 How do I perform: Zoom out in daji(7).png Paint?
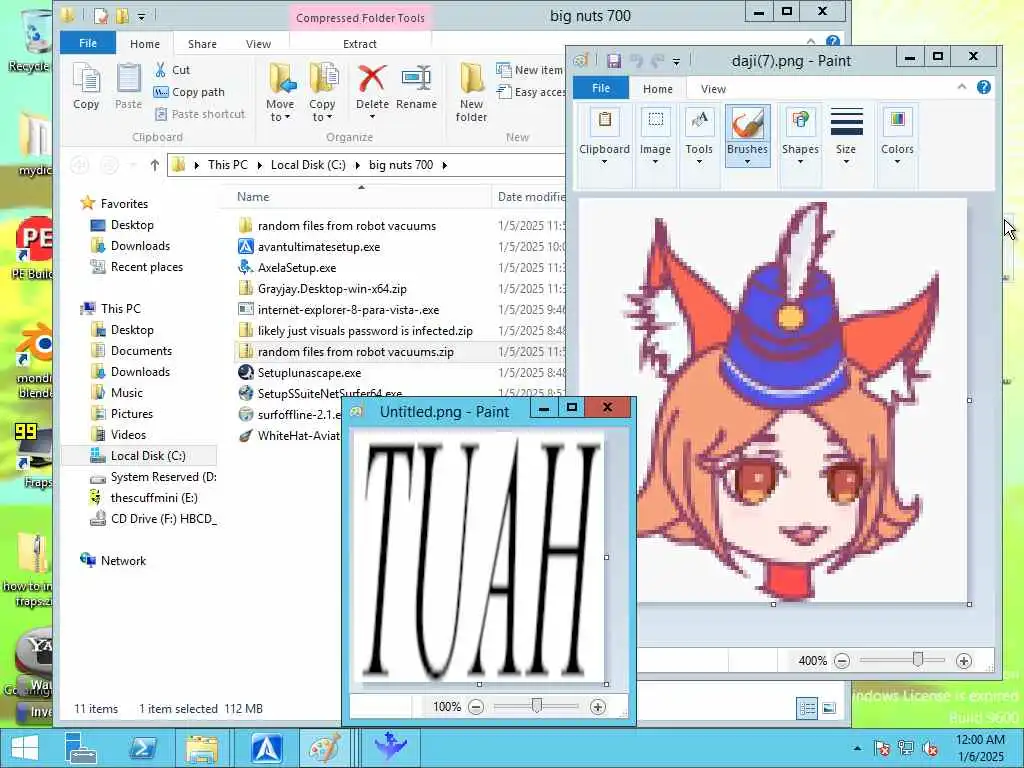point(842,661)
